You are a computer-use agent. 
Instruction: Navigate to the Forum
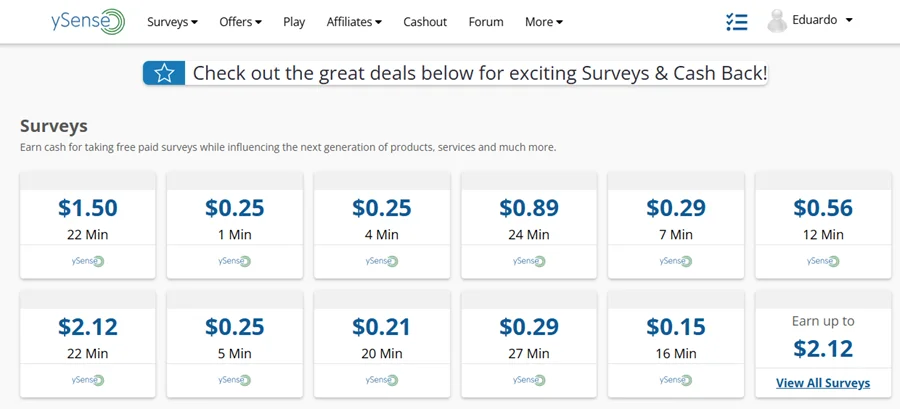click(486, 22)
